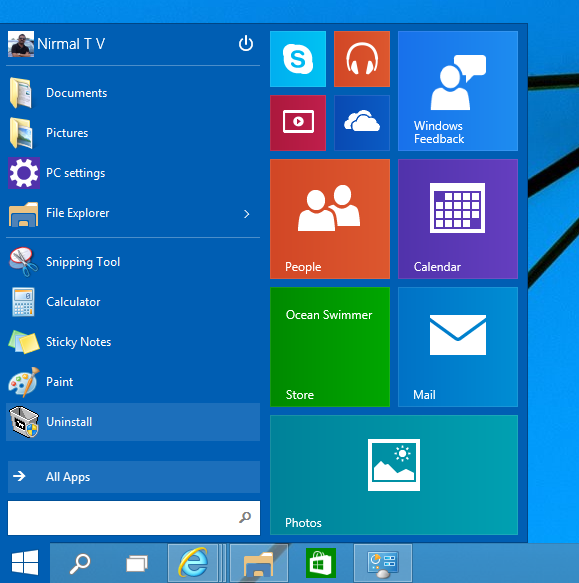Viewport: 579px width, 583px height.
Task: Open the Windows Feedback tile
Action: coord(458,91)
